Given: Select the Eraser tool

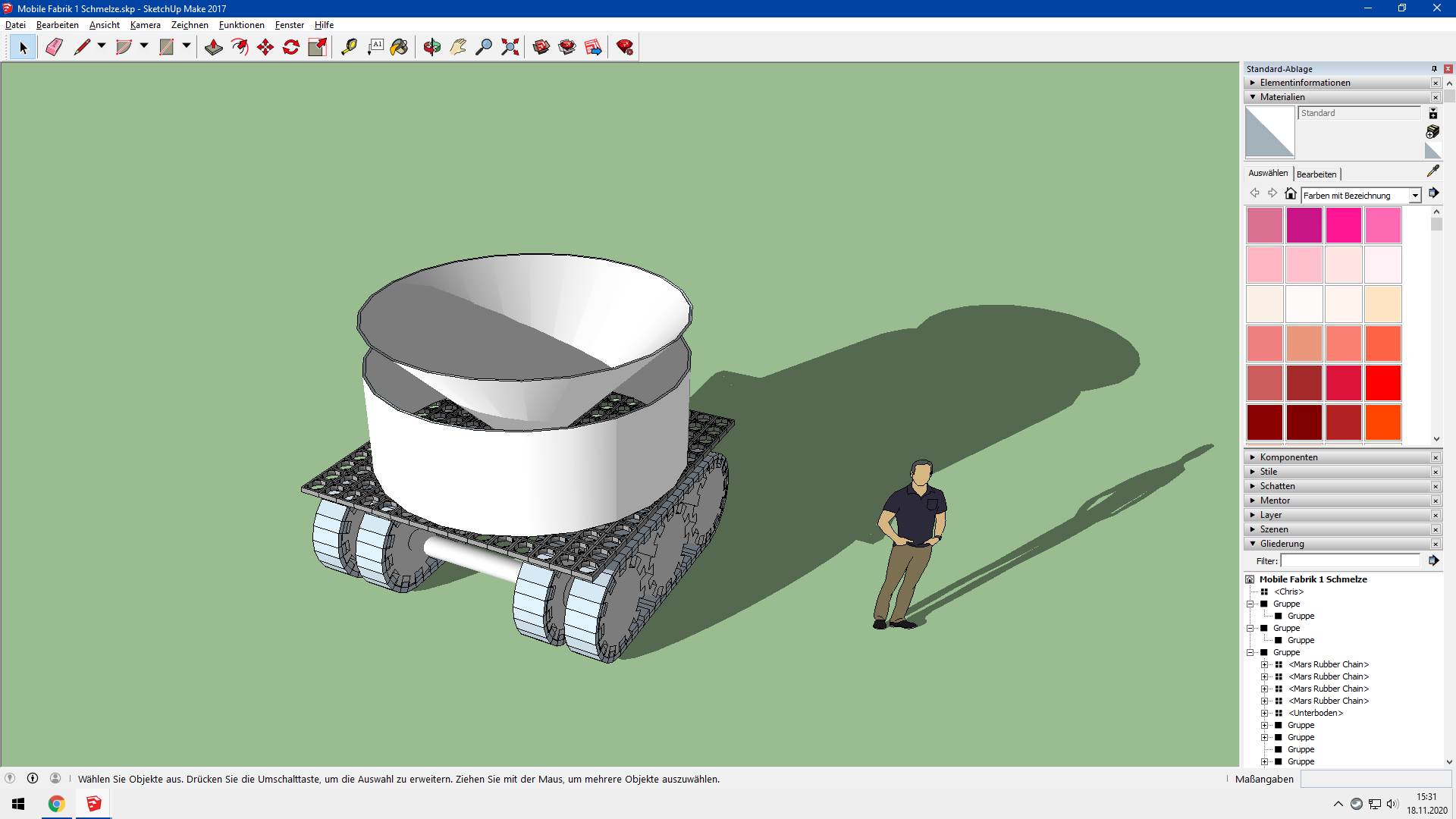Looking at the screenshot, I should click(x=54, y=47).
